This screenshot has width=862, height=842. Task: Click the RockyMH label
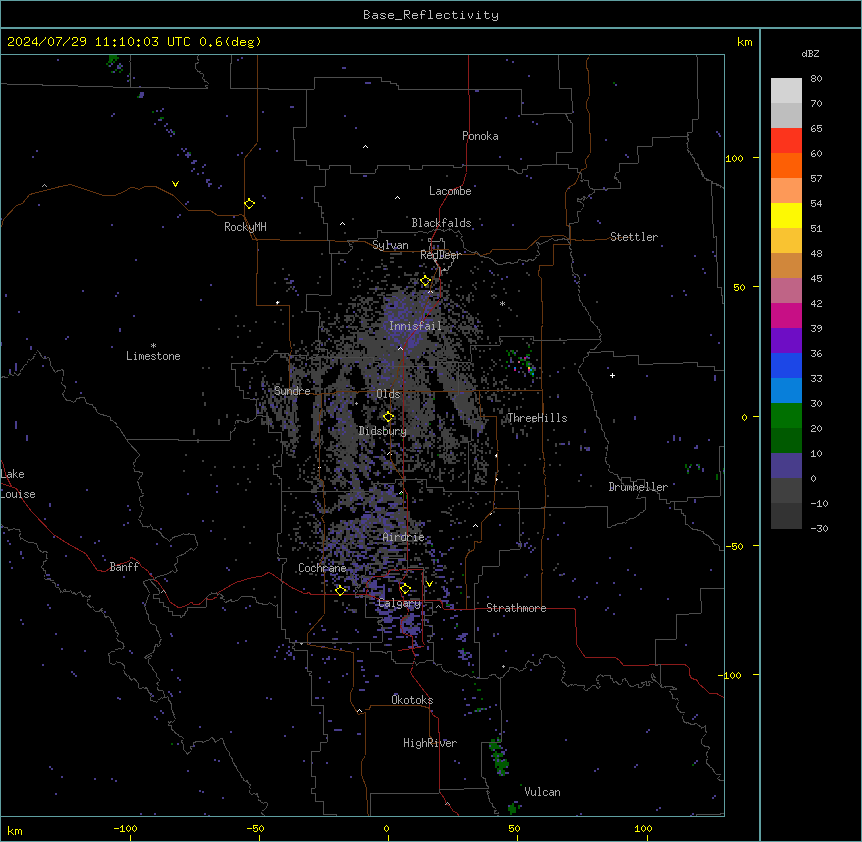245,227
